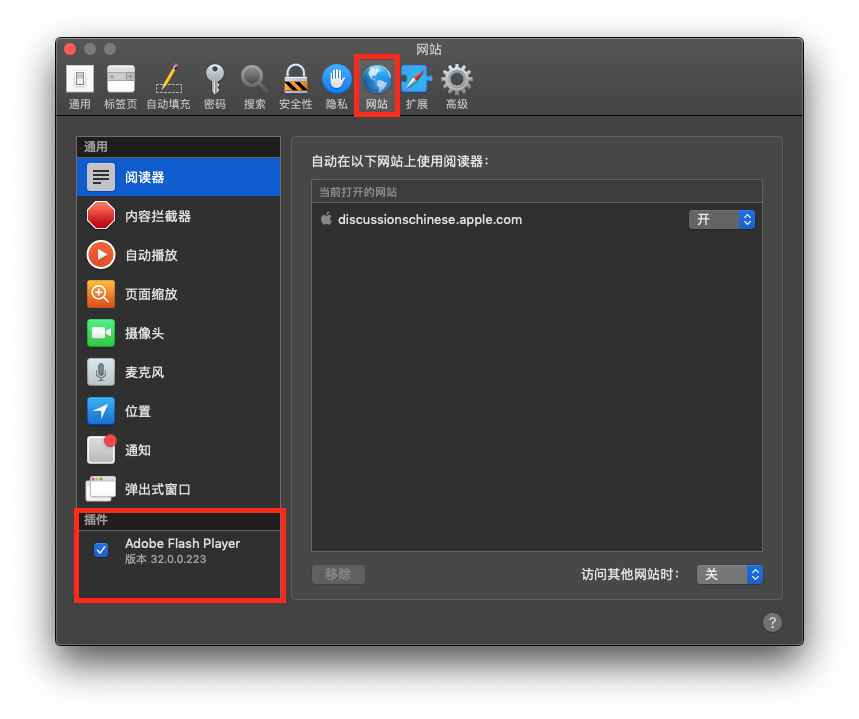Open the 密码 Passwords key icon
This screenshot has height=719, width=859.
point(214,86)
